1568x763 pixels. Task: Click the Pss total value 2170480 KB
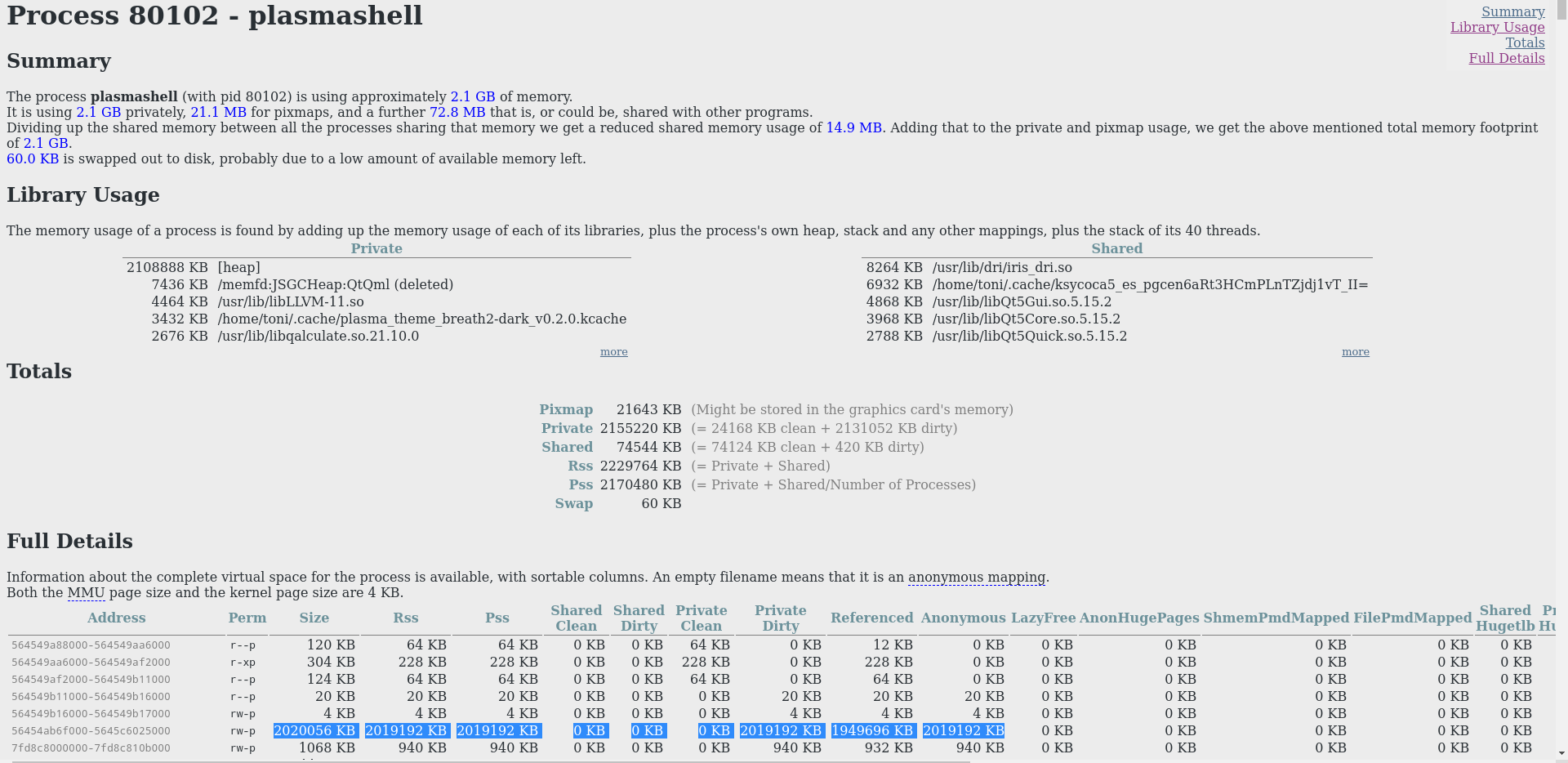point(640,484)
